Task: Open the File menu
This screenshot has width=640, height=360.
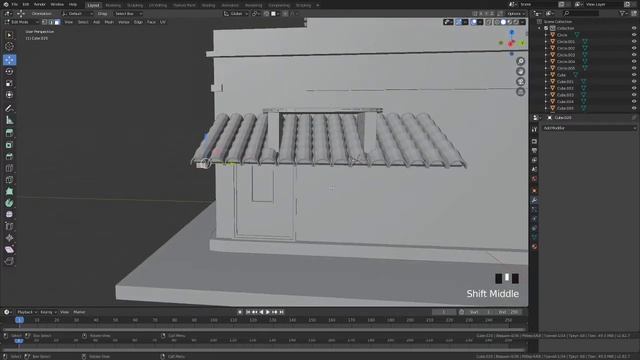Action: [15, 4]
